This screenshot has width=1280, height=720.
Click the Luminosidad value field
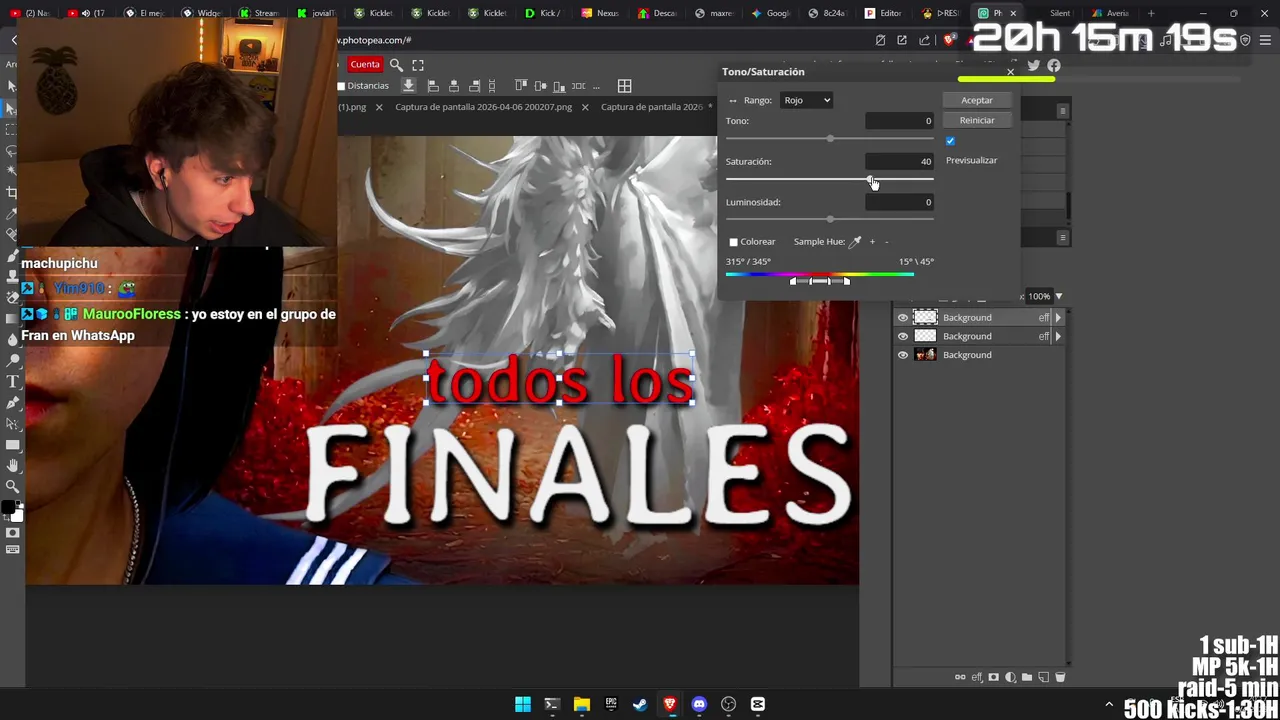(x=899, y=202)
